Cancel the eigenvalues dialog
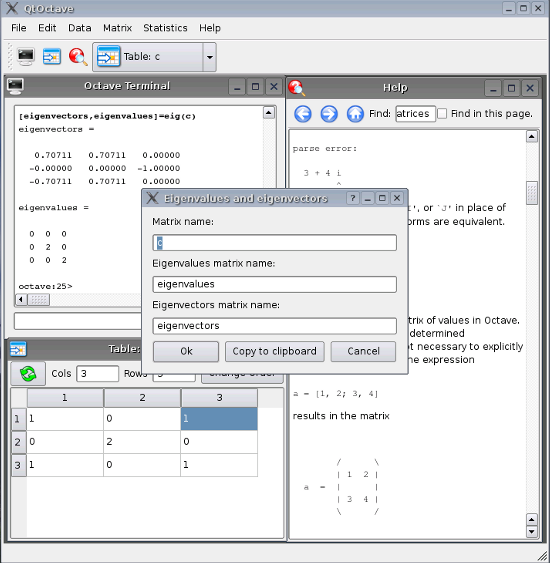Screen dimensions: 550x563 pos(363,351)
